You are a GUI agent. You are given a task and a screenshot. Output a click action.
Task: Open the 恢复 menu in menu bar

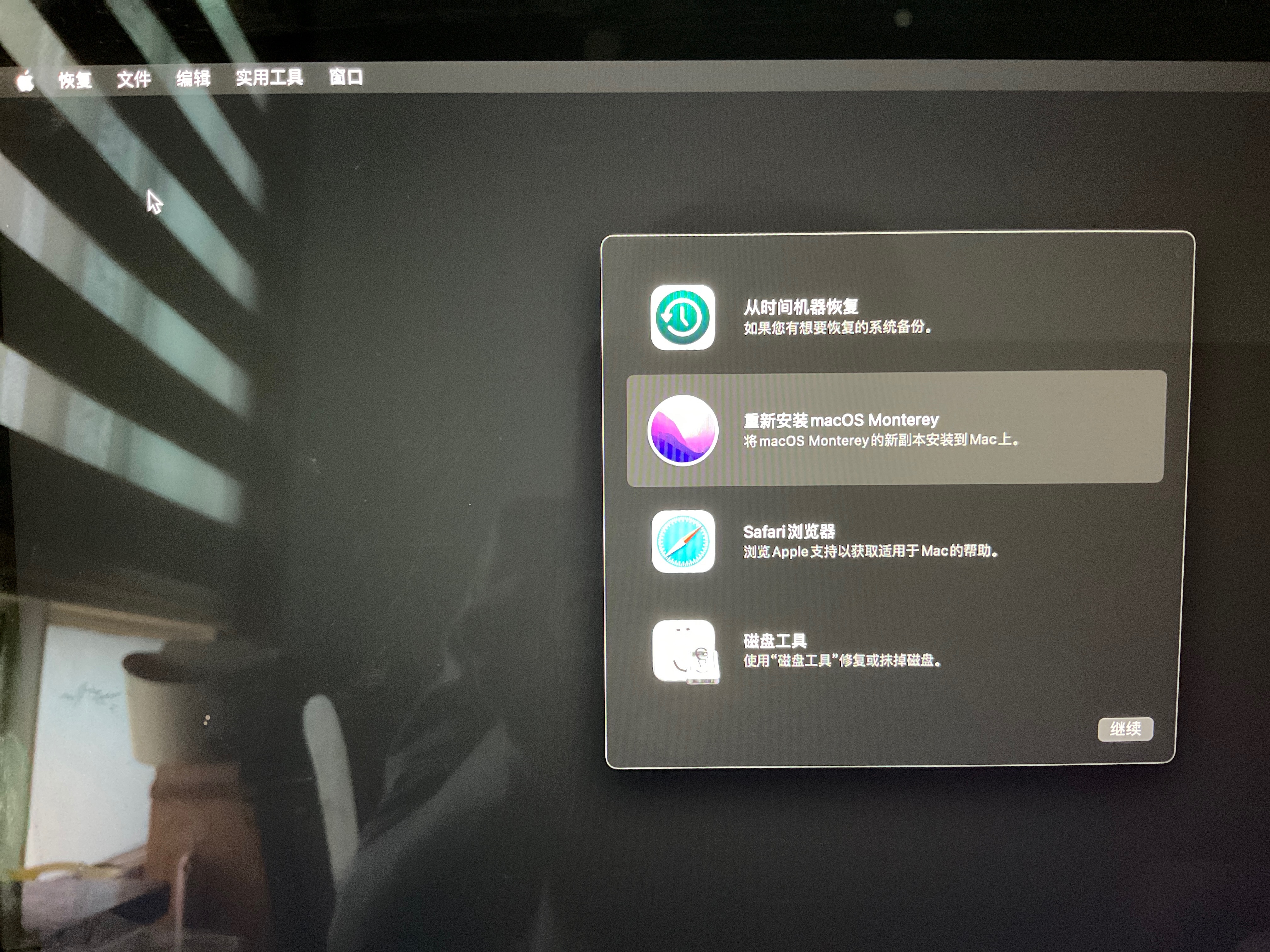[75, 80]
